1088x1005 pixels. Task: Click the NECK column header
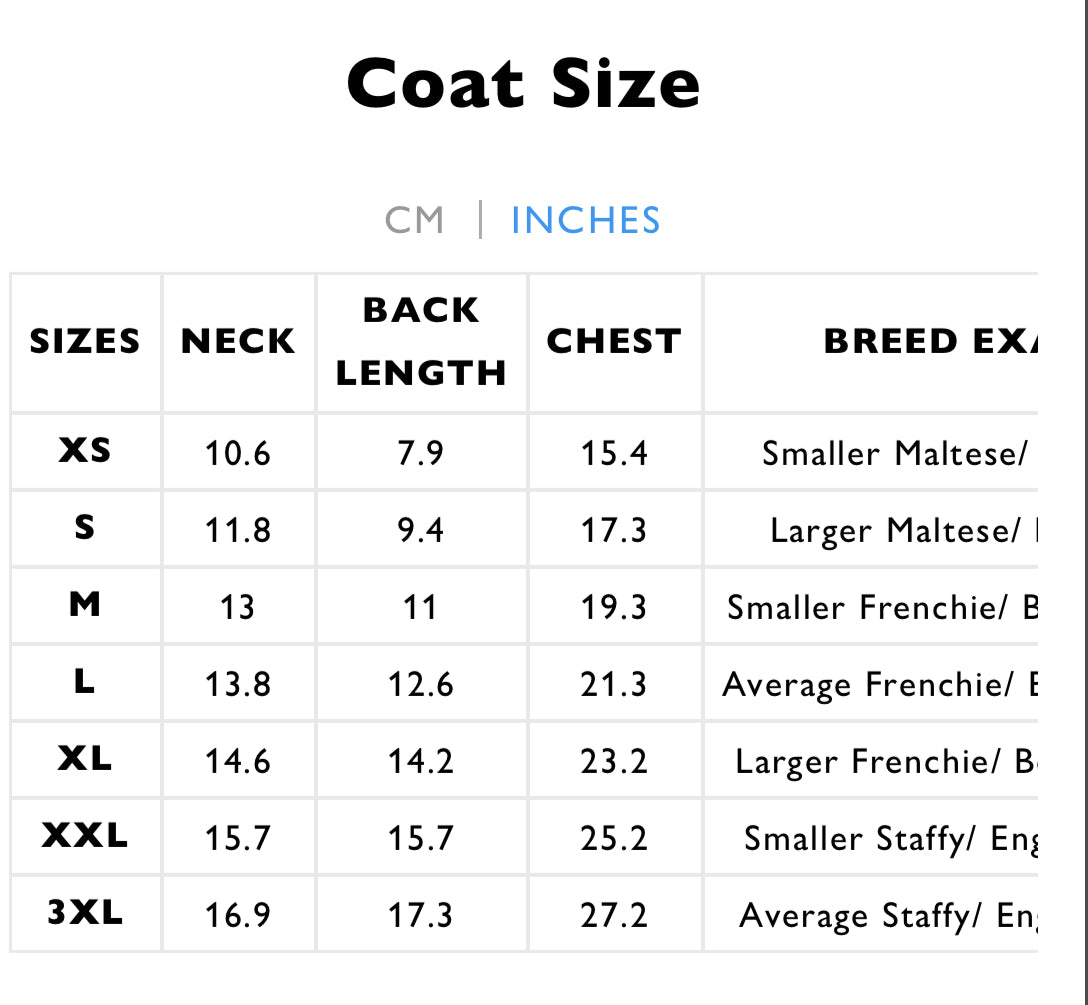click(238, 342)
